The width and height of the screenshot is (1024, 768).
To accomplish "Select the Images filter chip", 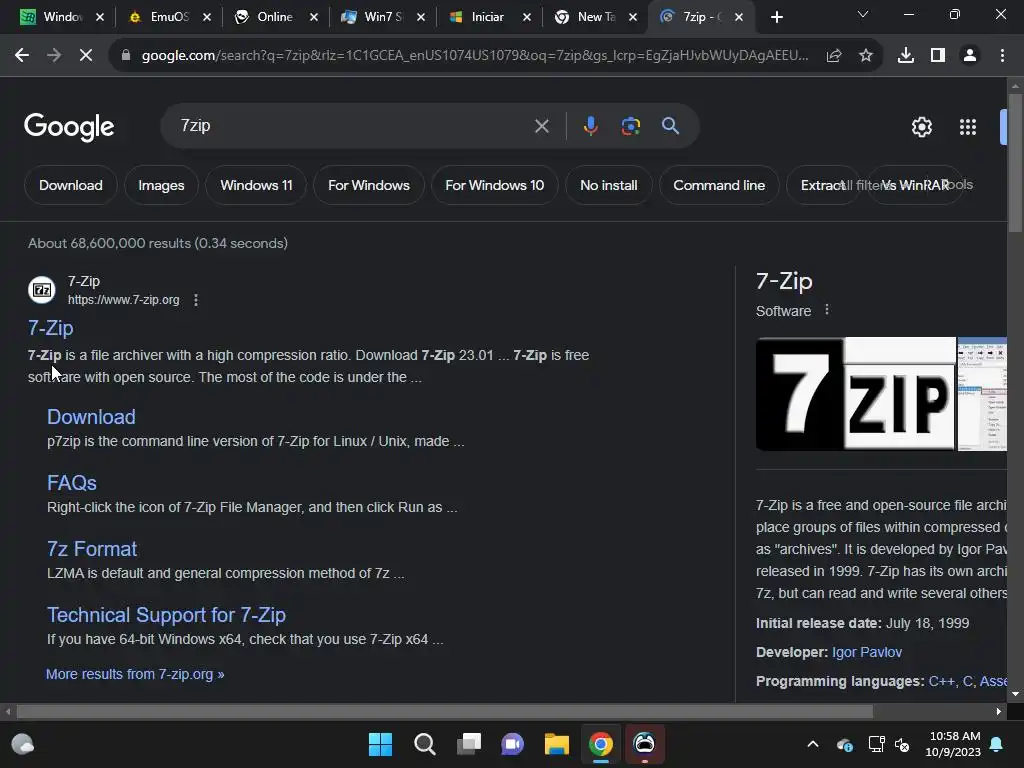I will [161, 185].
